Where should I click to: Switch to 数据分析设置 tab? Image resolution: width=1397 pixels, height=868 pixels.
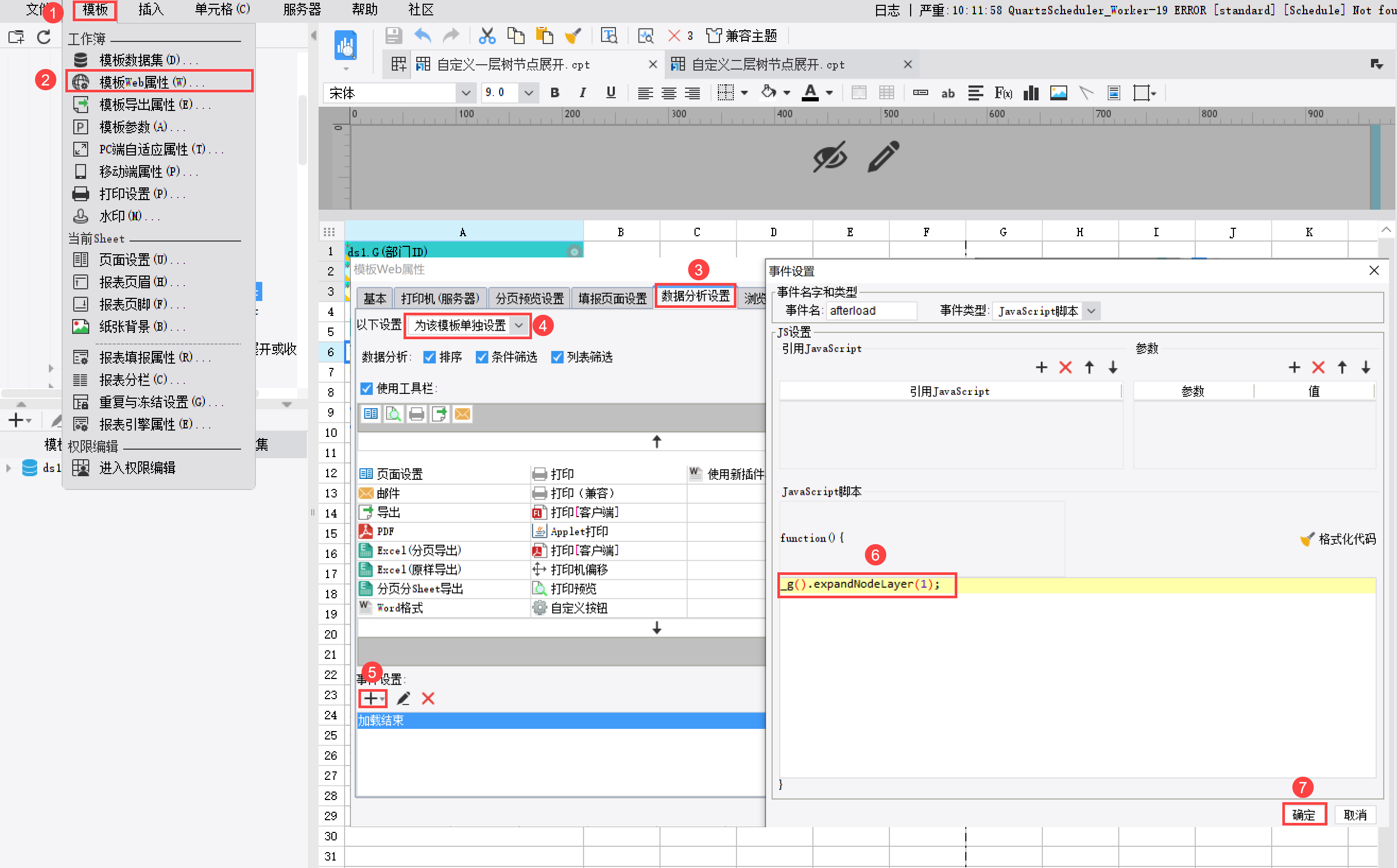tap(695, 296)
